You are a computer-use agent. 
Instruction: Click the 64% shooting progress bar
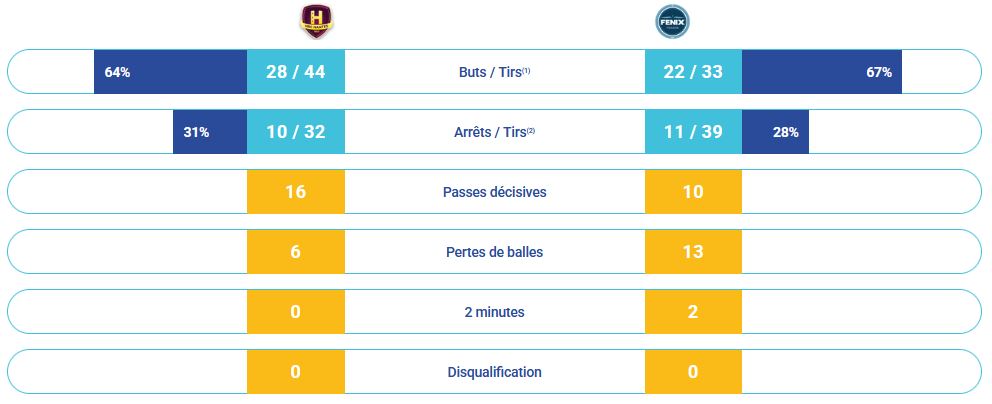point(171,72)
